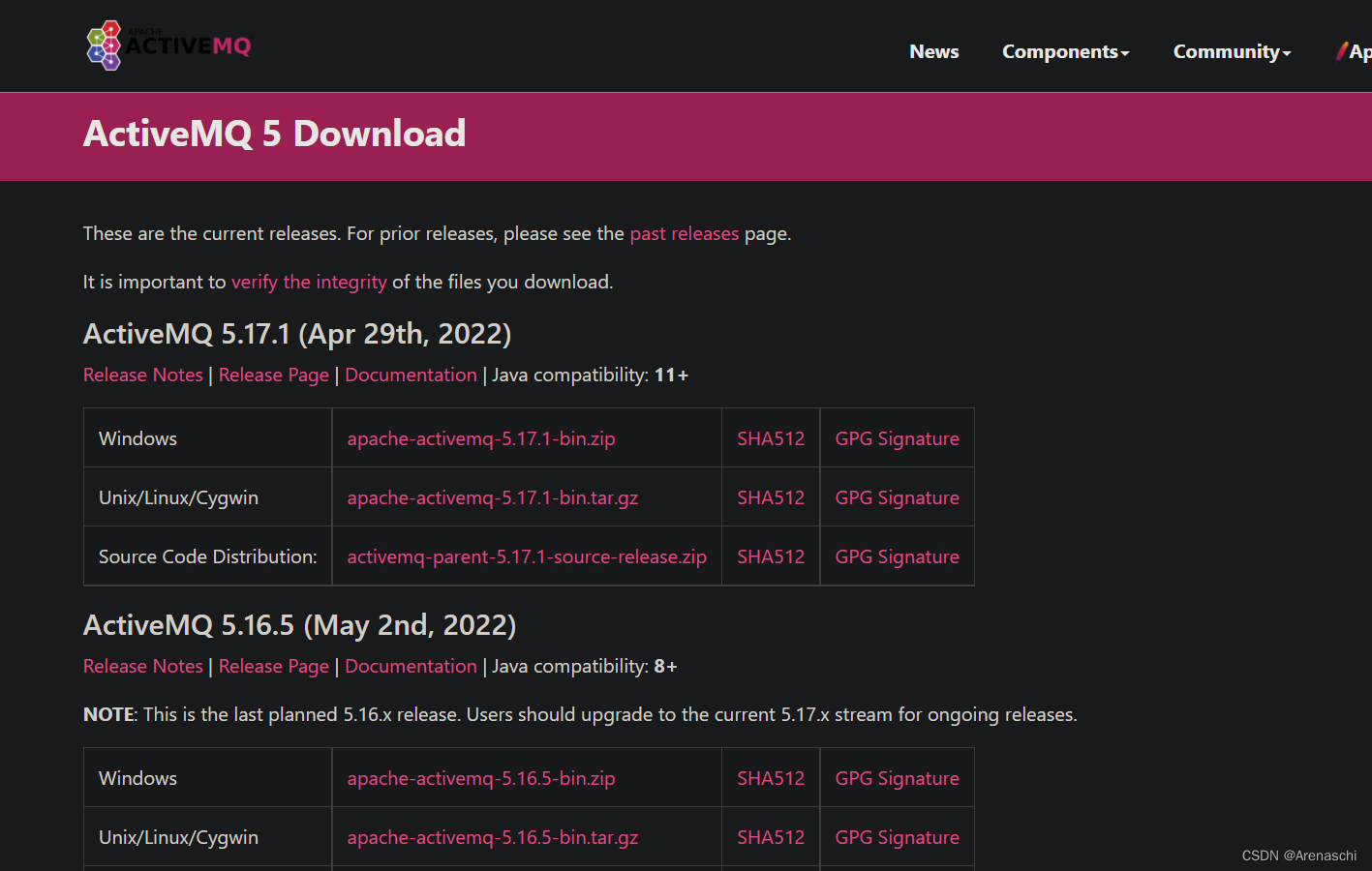1372x871 pixels.
Task: Open GPG Signature for 5.16.5 Windows zip
Action: 898,778
